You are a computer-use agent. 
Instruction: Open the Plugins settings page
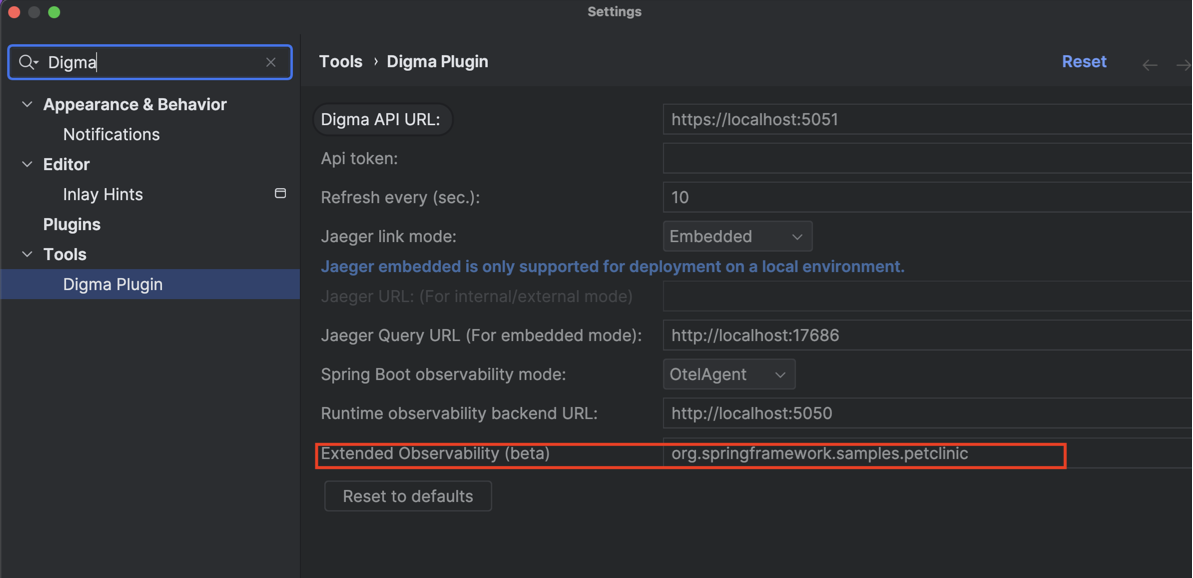(71, 224)
